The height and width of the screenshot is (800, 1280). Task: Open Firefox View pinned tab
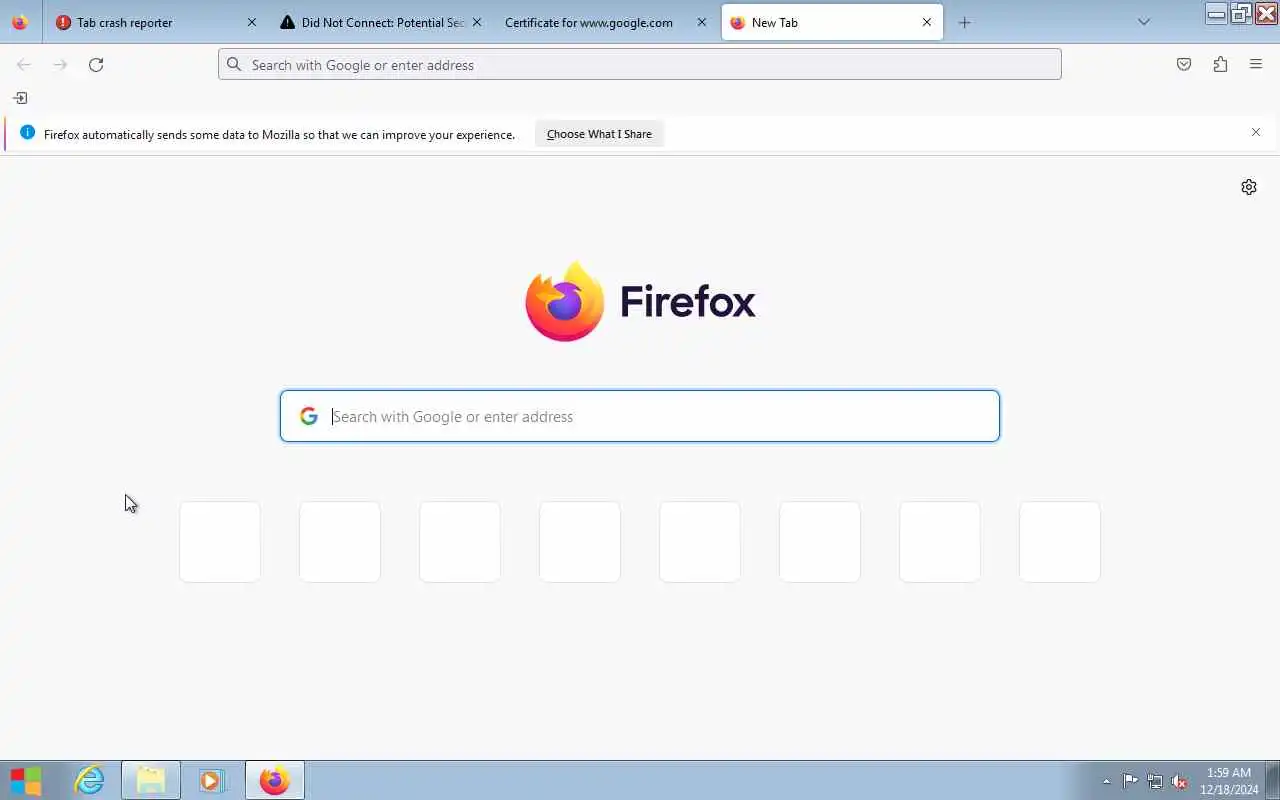20,22
